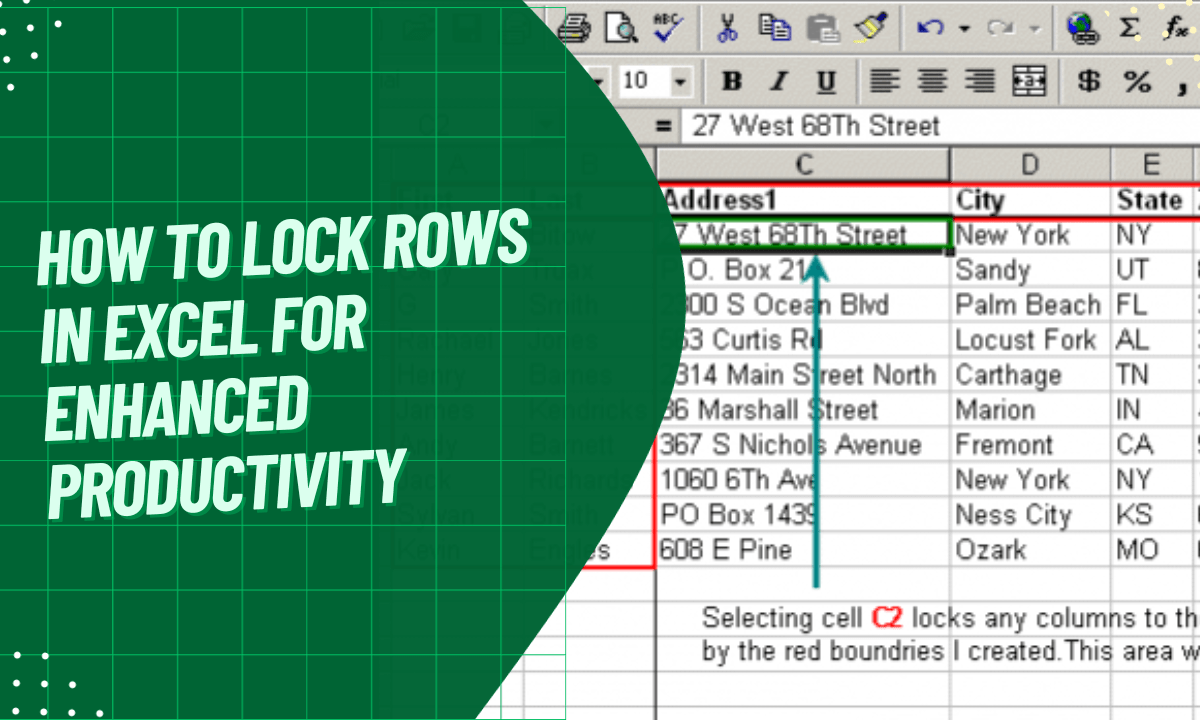Open Print Preview
Viewport: 1200px width, 720px height.
(x=622, y=28)
